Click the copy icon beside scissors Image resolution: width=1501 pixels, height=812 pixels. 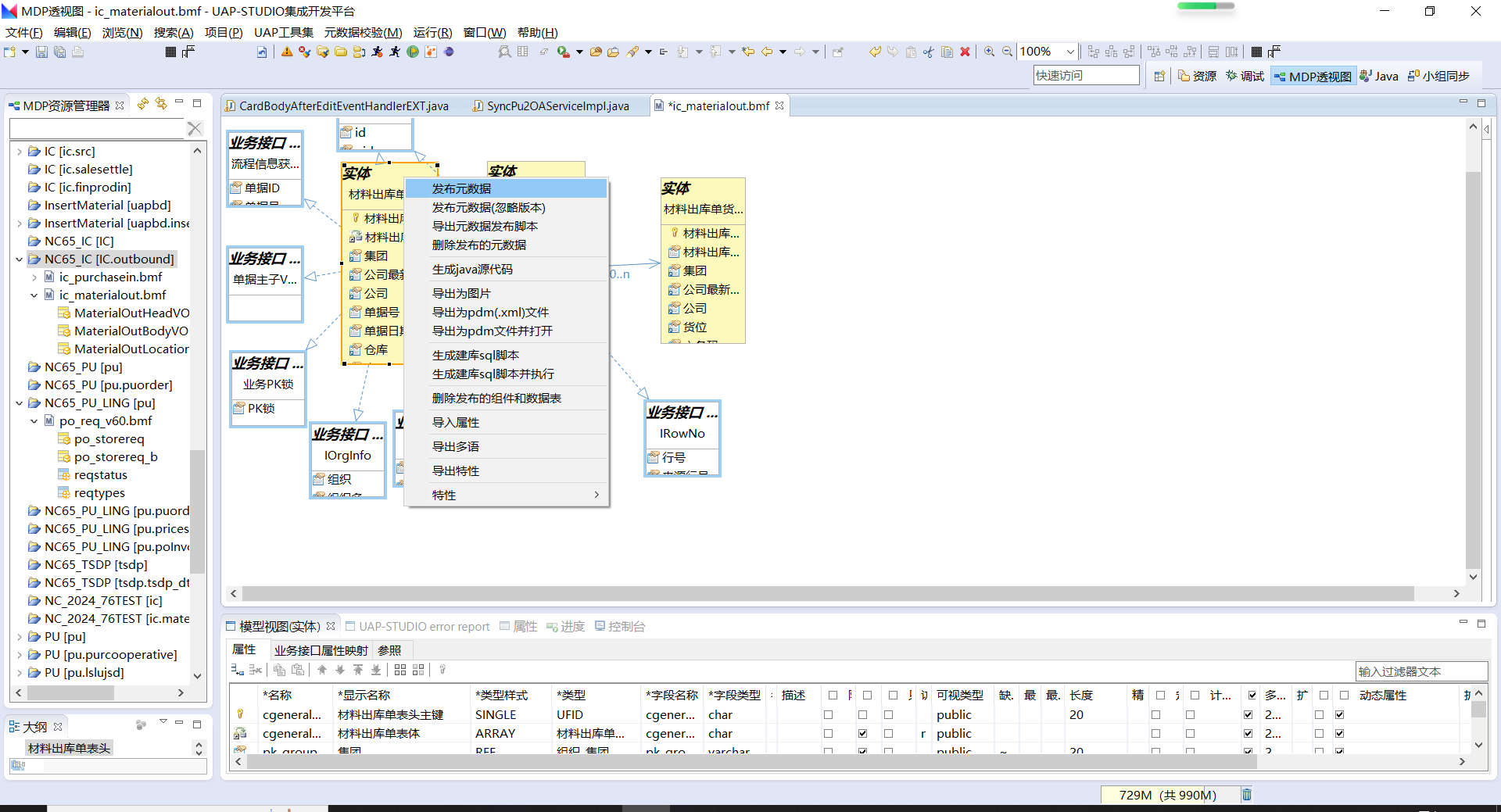click(947, 52)
